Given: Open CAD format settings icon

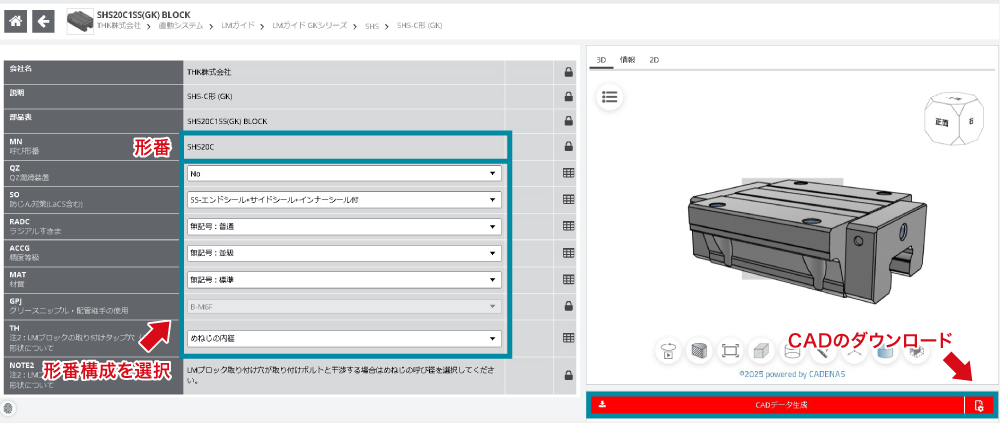Looking at the screenshot, I should coord(979,405).
